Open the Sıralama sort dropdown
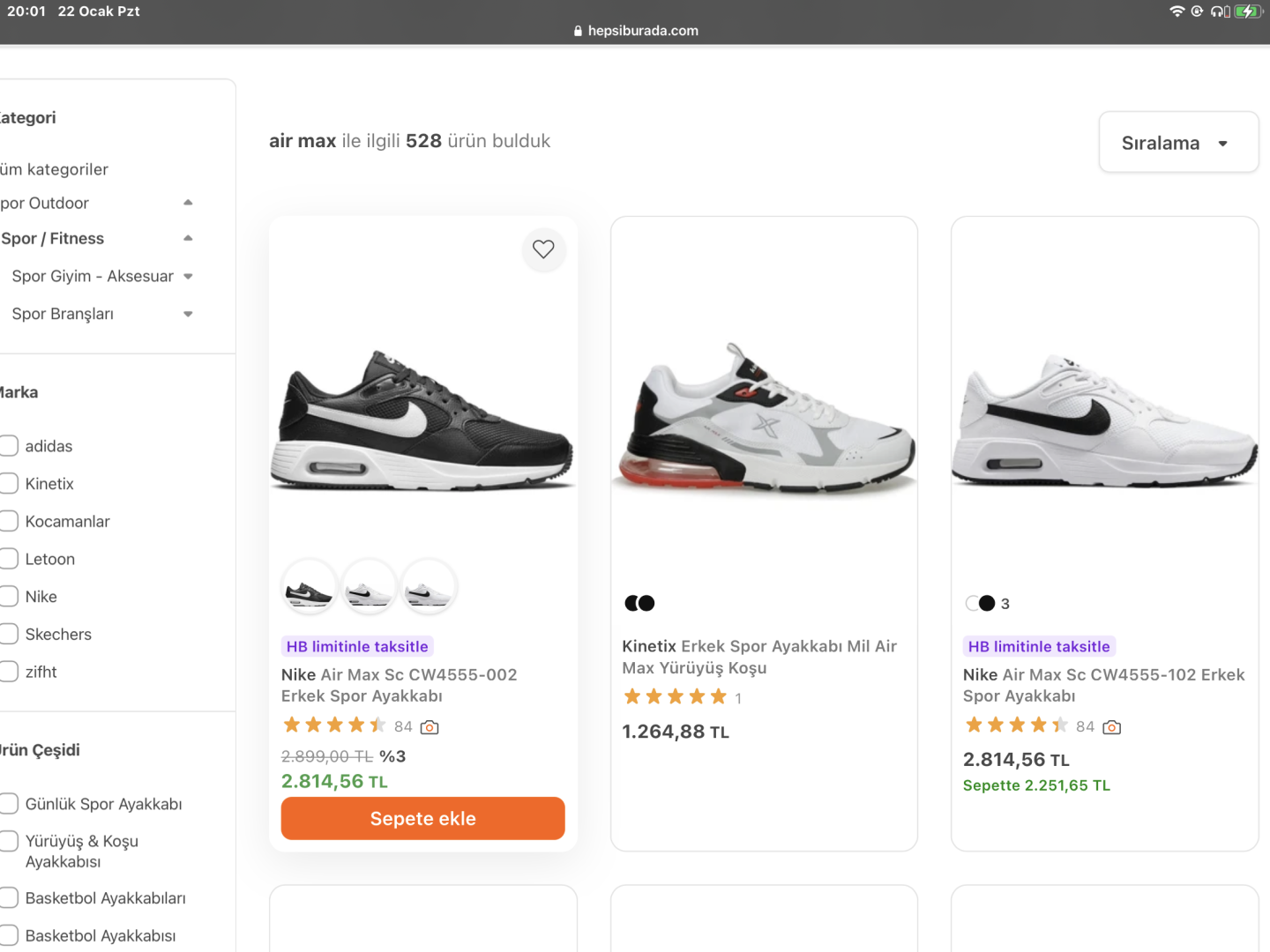The width and height of the screenshot is (1270, 952). pyautogui.click(x=1177, y=143)
